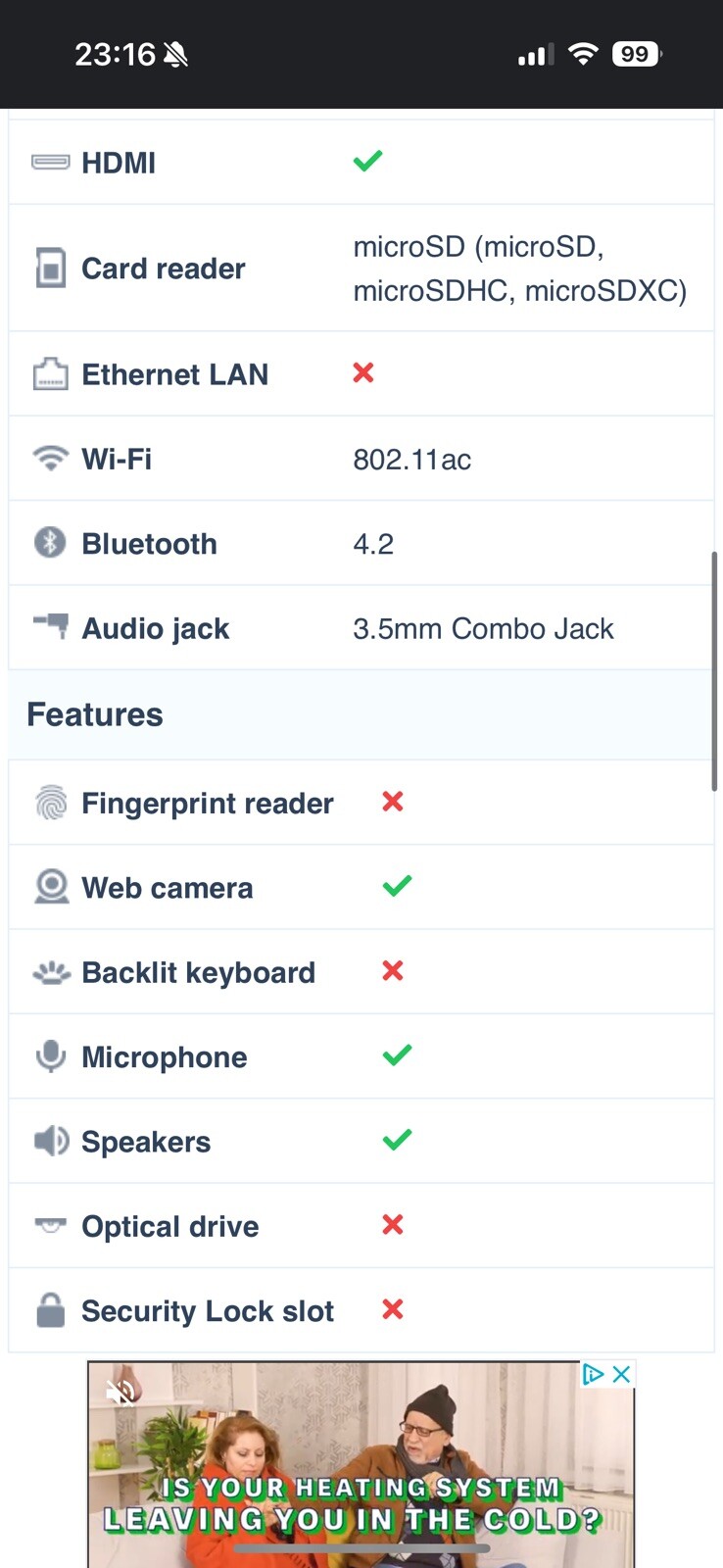723x1568 pixels.
Task: Tap the Features section header
Action: [95, 714]
